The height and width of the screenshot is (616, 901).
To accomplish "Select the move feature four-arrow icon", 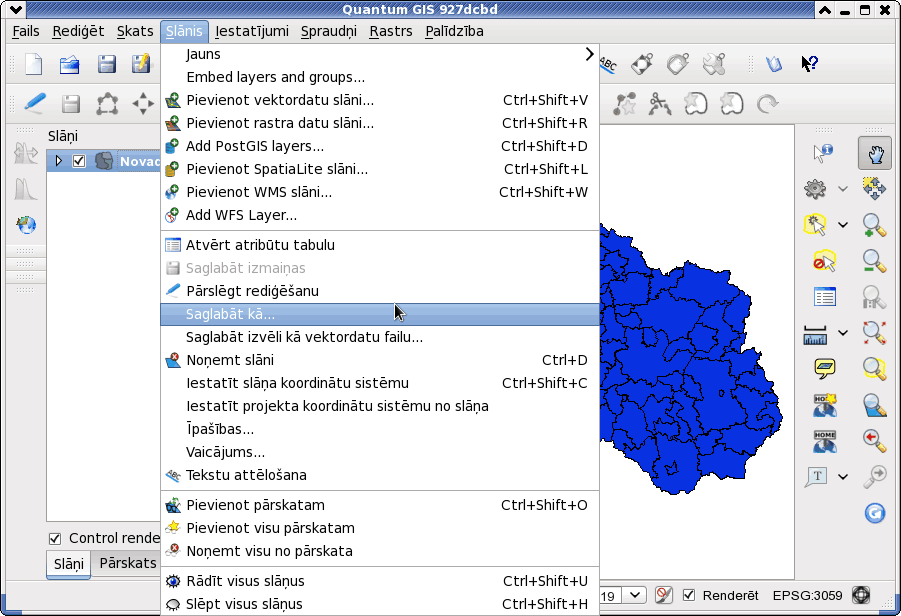I will coord(143,104).
